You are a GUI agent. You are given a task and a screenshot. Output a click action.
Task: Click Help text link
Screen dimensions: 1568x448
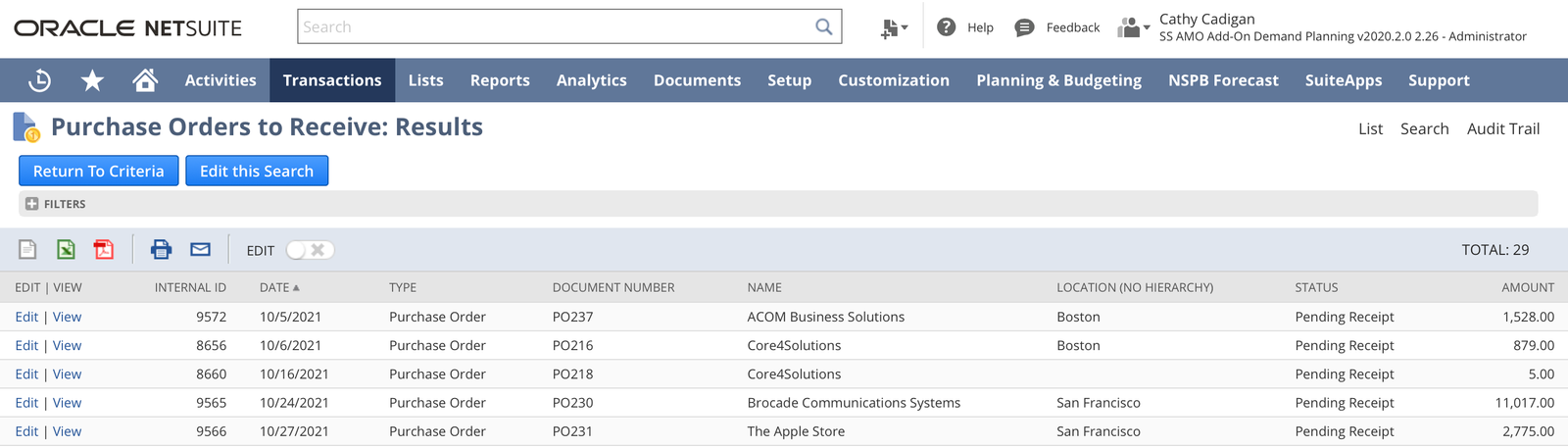(980, 27)
